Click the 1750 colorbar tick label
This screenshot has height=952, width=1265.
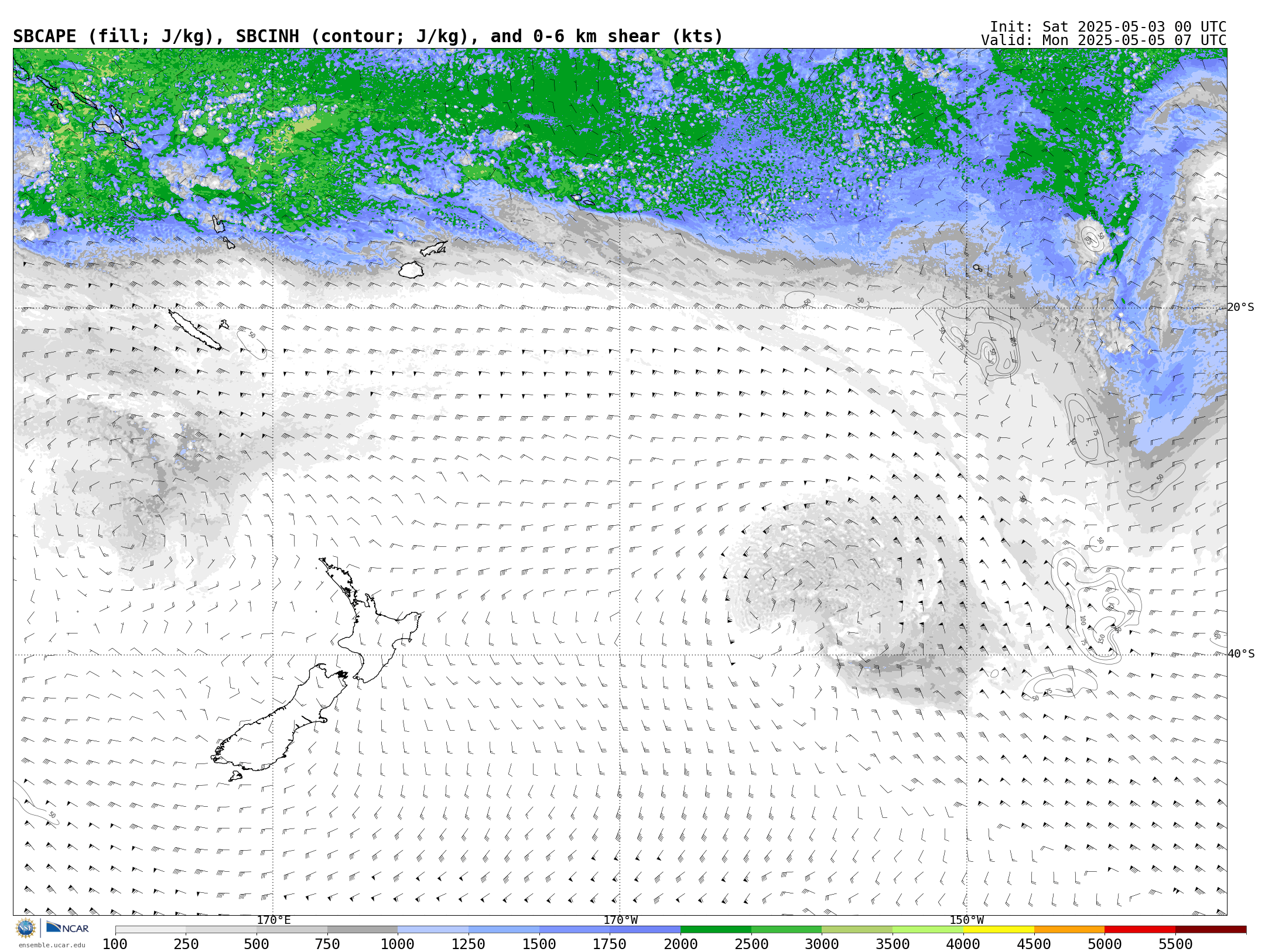[610, 944]
